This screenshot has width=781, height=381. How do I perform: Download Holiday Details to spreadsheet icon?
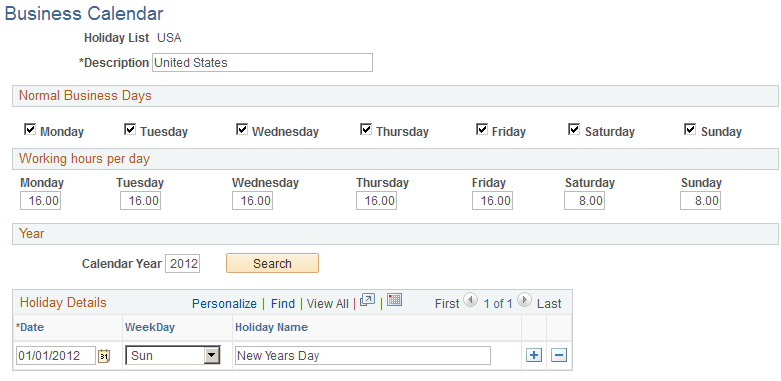point(394,300)
